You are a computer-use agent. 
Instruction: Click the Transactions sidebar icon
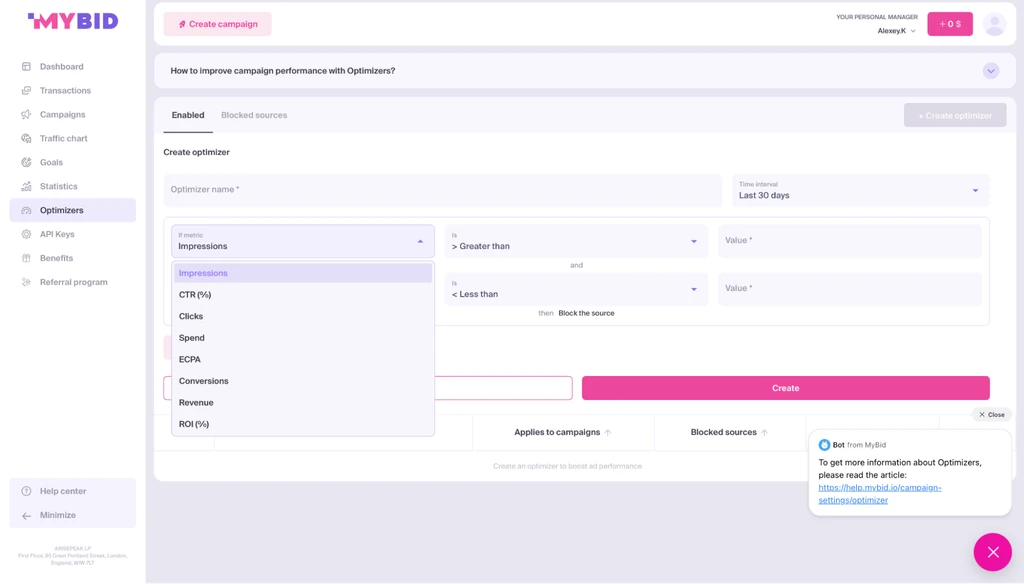(x=26, y=91)
